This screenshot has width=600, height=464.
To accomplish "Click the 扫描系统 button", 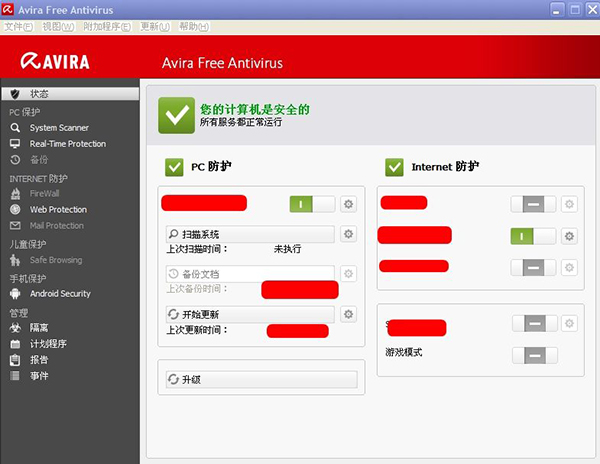I will pos(250,234).
